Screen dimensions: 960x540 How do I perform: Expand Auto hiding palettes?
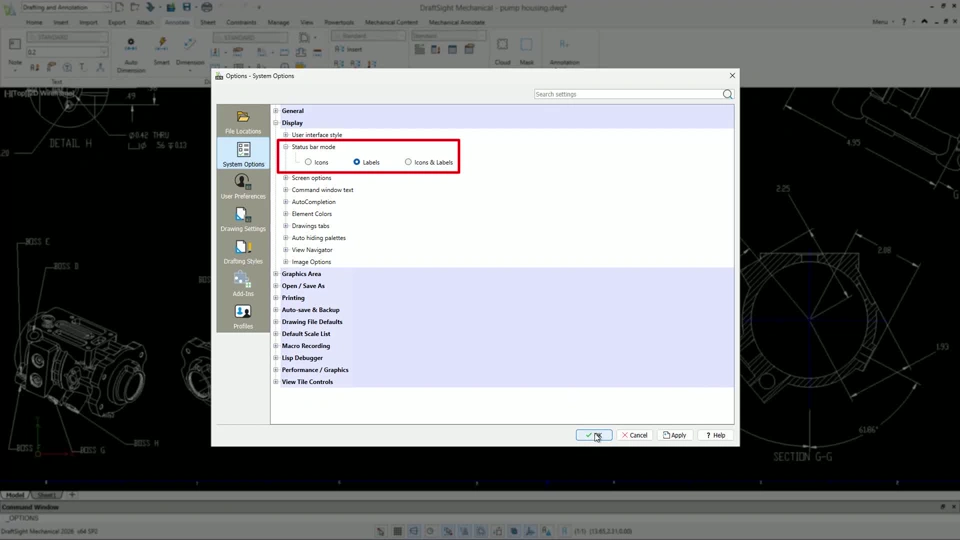tap(285, 238)
